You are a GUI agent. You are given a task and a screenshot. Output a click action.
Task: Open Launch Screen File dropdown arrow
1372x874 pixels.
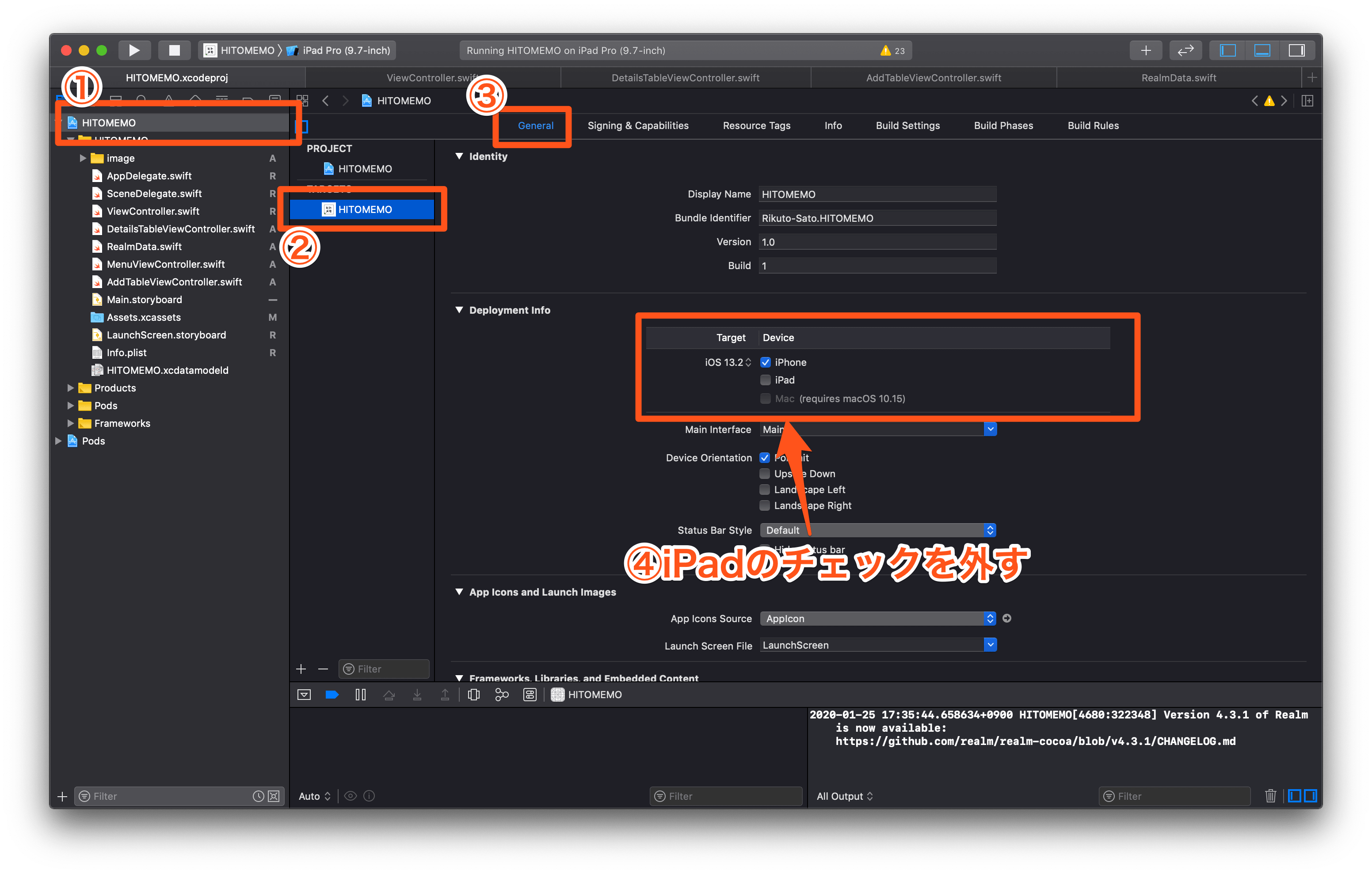point(990,644)
